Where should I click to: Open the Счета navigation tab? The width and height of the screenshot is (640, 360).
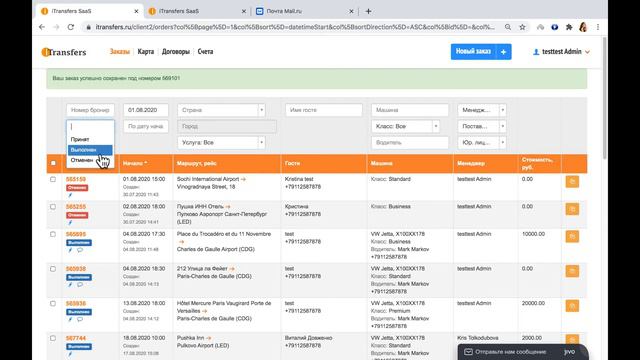click(x=205, y=51)
